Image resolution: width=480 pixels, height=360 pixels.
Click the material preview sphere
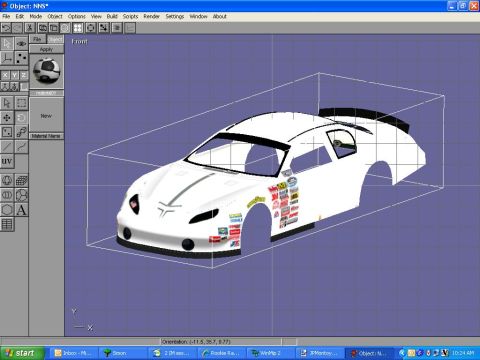pos(47,71)
